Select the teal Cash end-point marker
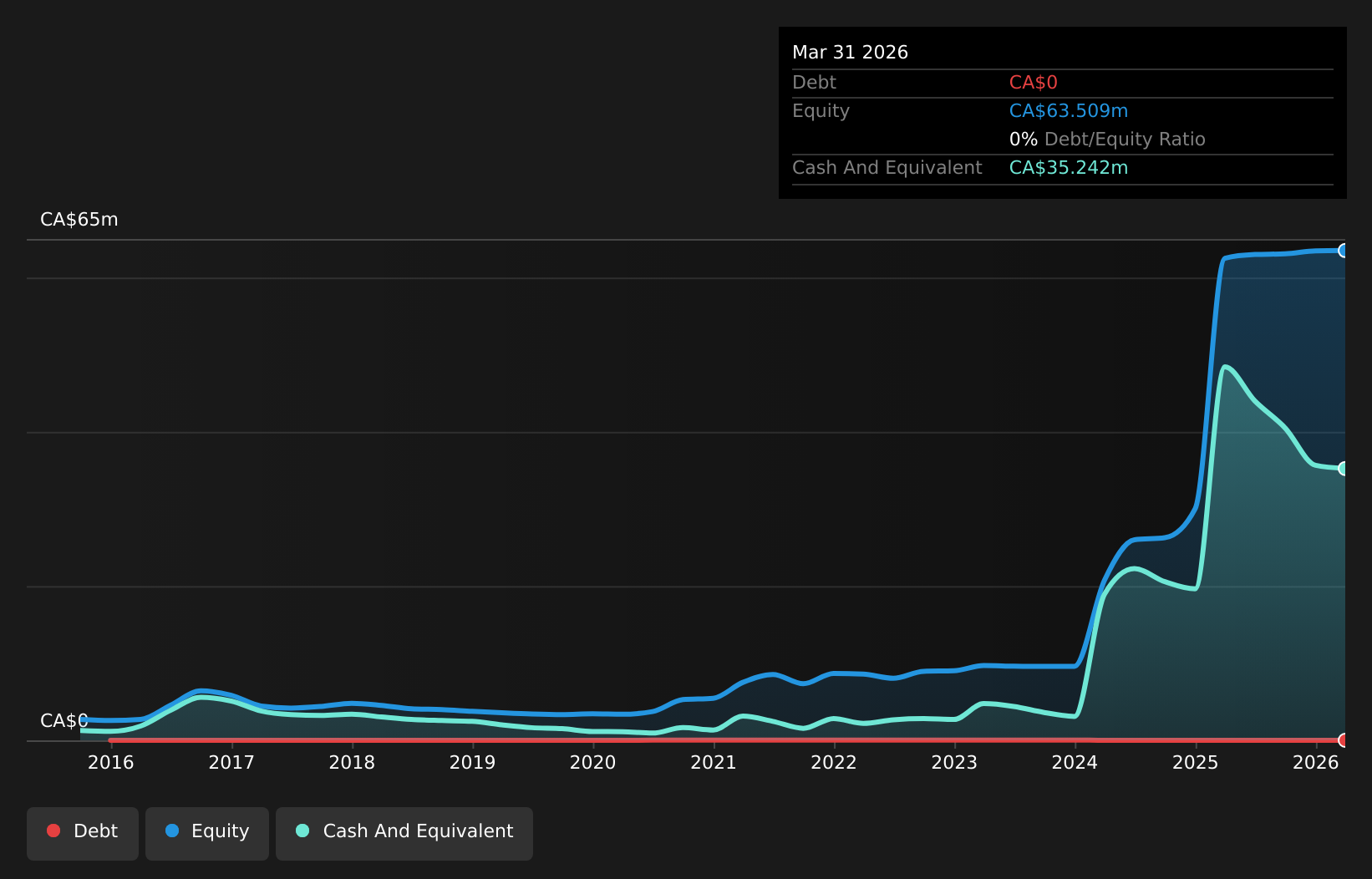1372x879 pixels. coord(1344,469)
